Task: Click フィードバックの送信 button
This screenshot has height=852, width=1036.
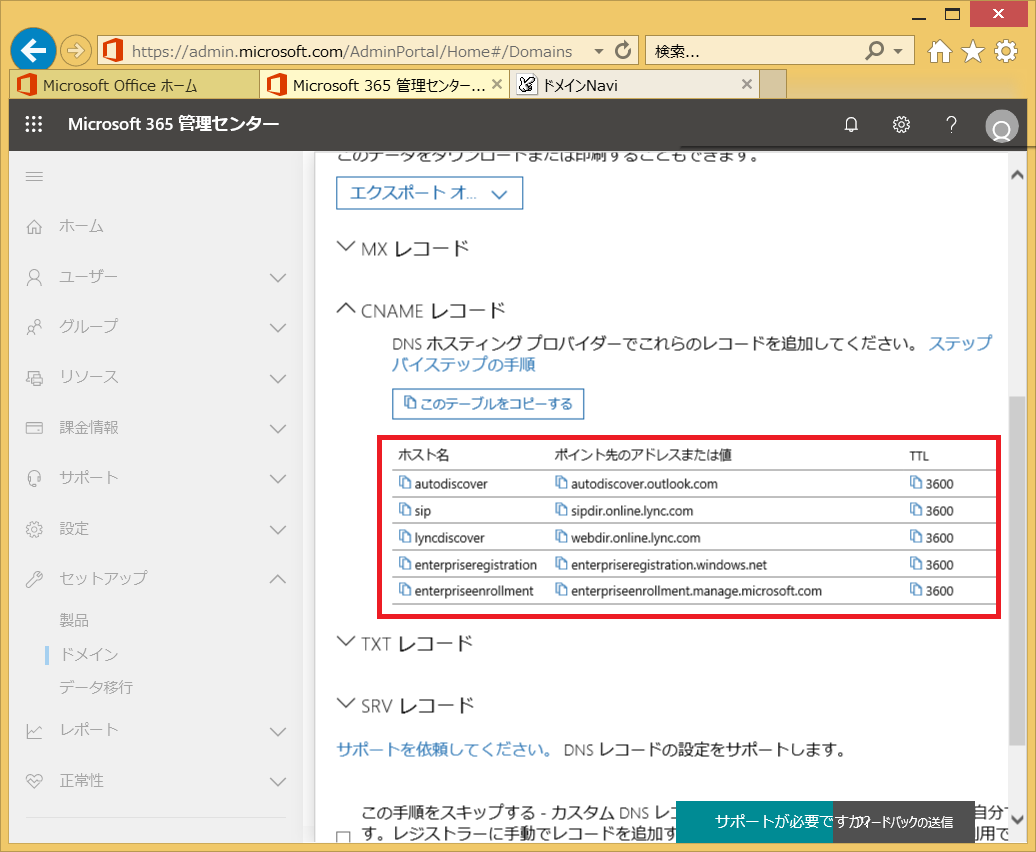Action: point(904,822)
